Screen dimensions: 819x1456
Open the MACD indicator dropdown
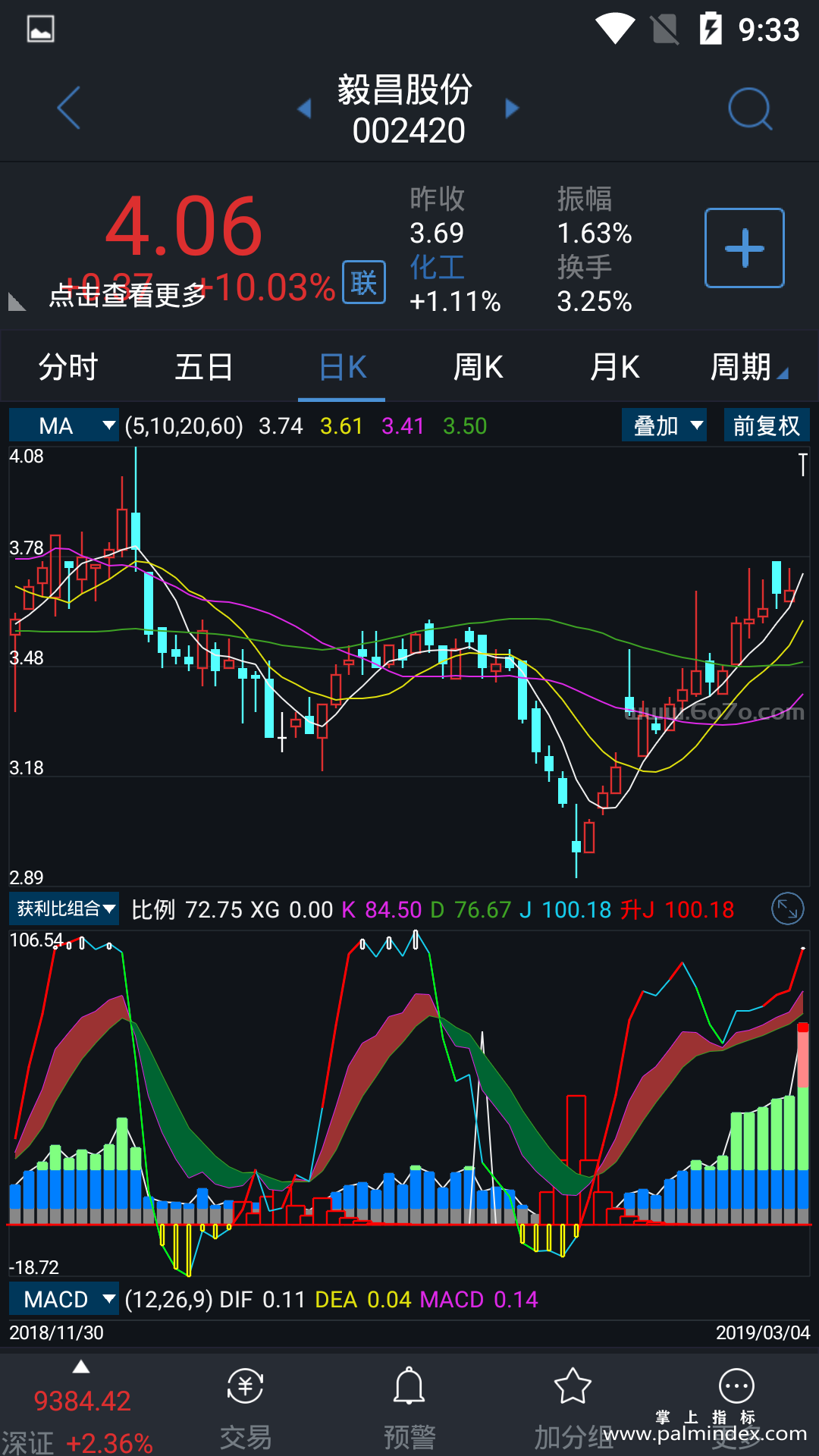[x=64, y=1299]
